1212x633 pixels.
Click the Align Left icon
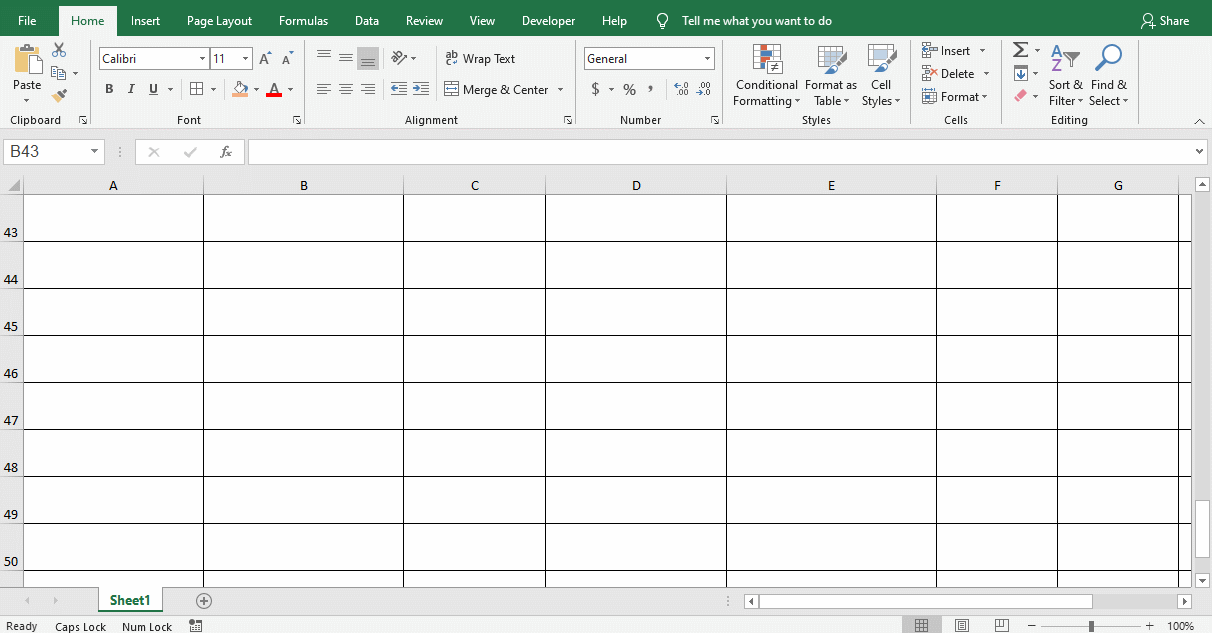324,89
